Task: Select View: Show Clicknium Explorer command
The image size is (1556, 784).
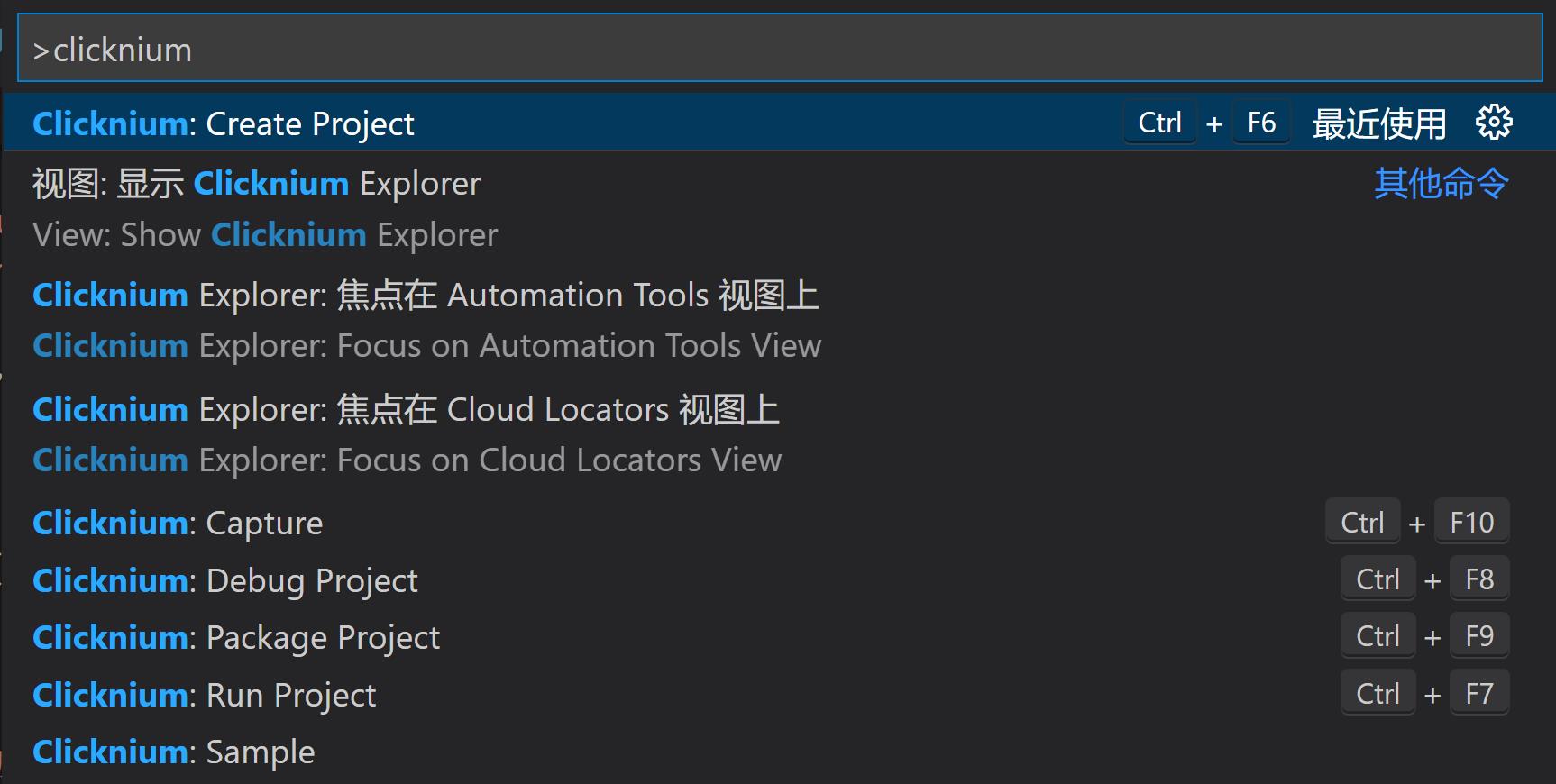Action: pyautogui.click(x=780, y=208)
